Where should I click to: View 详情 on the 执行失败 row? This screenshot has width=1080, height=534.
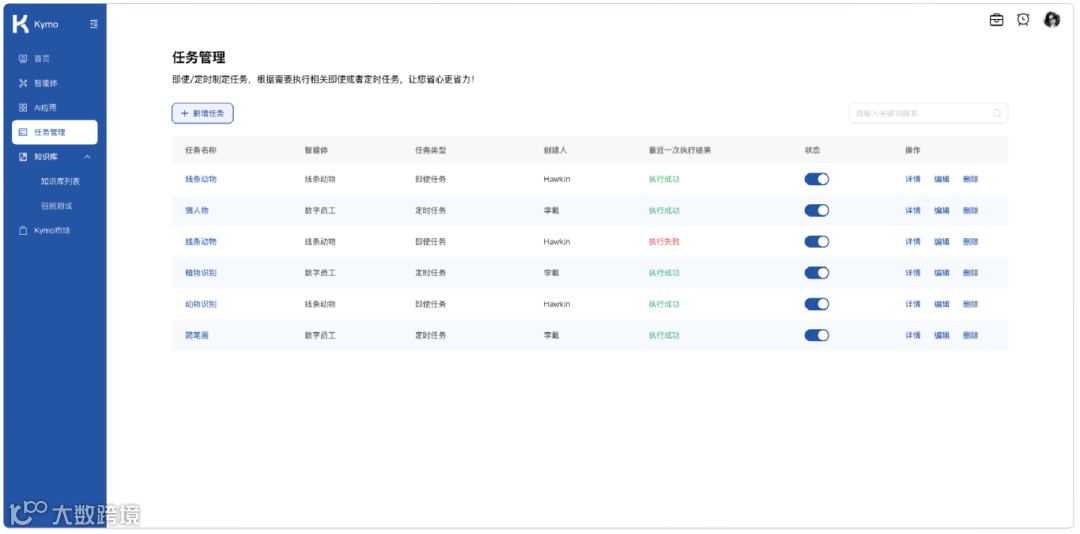coord(913,241)
